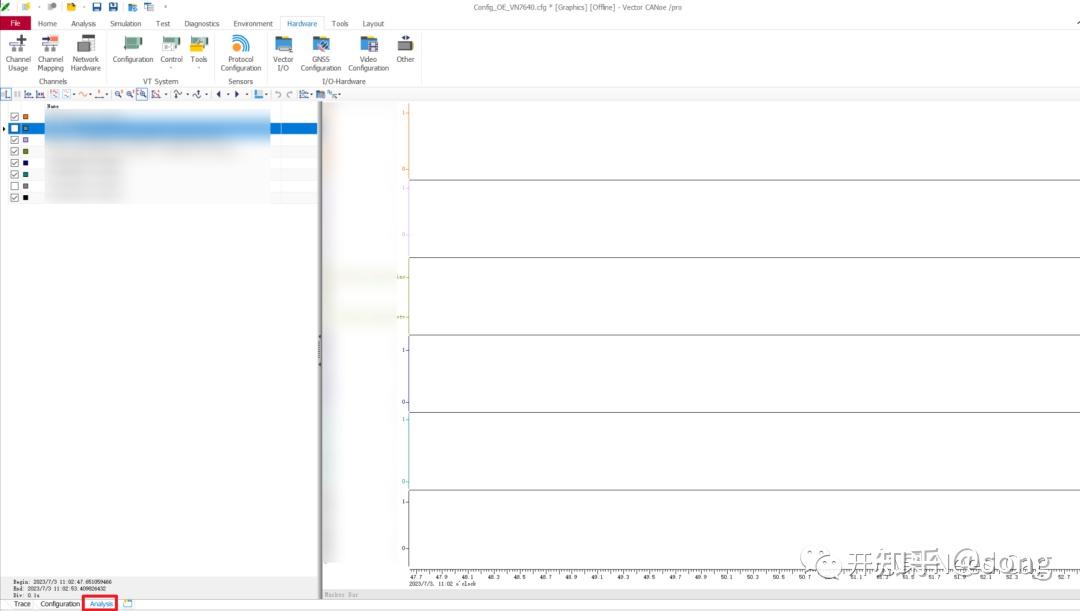
Task: Open VT System Configuration
Action: 133,49
